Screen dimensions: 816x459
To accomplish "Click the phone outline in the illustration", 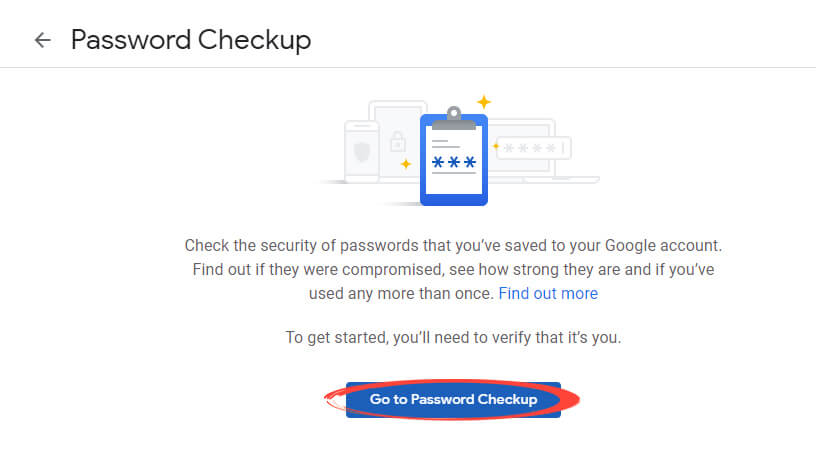I will pos(362,152).
